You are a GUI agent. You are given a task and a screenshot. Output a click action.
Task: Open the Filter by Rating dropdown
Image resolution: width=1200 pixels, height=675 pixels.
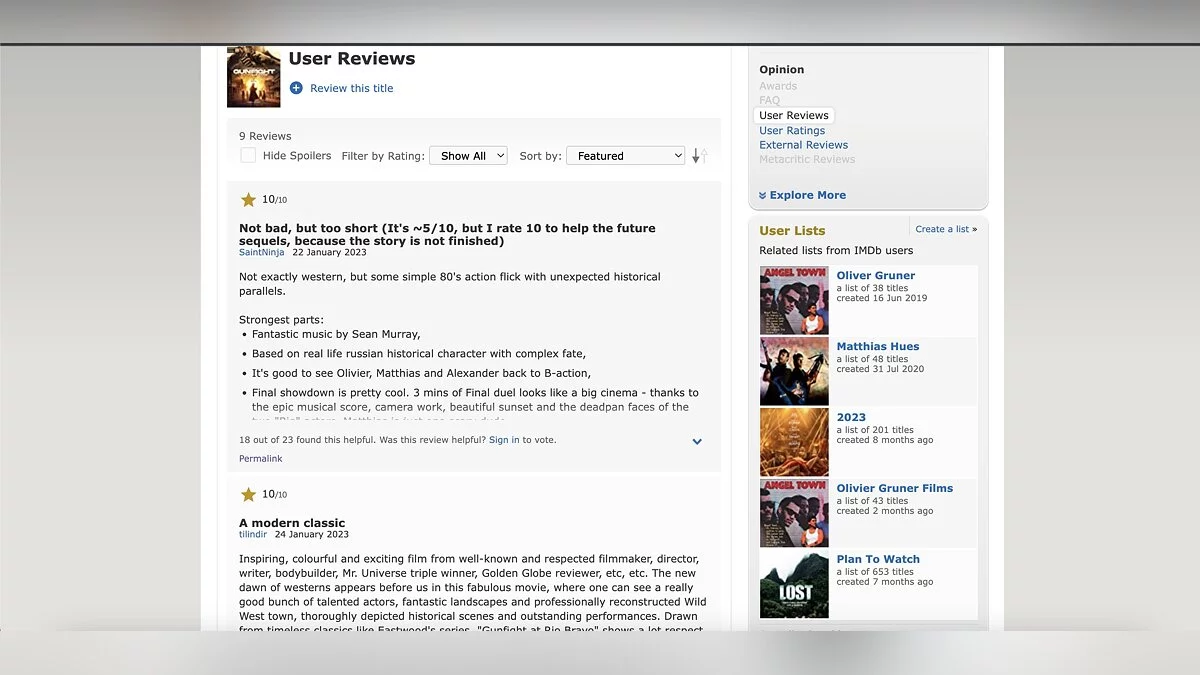tap(468, 156)
